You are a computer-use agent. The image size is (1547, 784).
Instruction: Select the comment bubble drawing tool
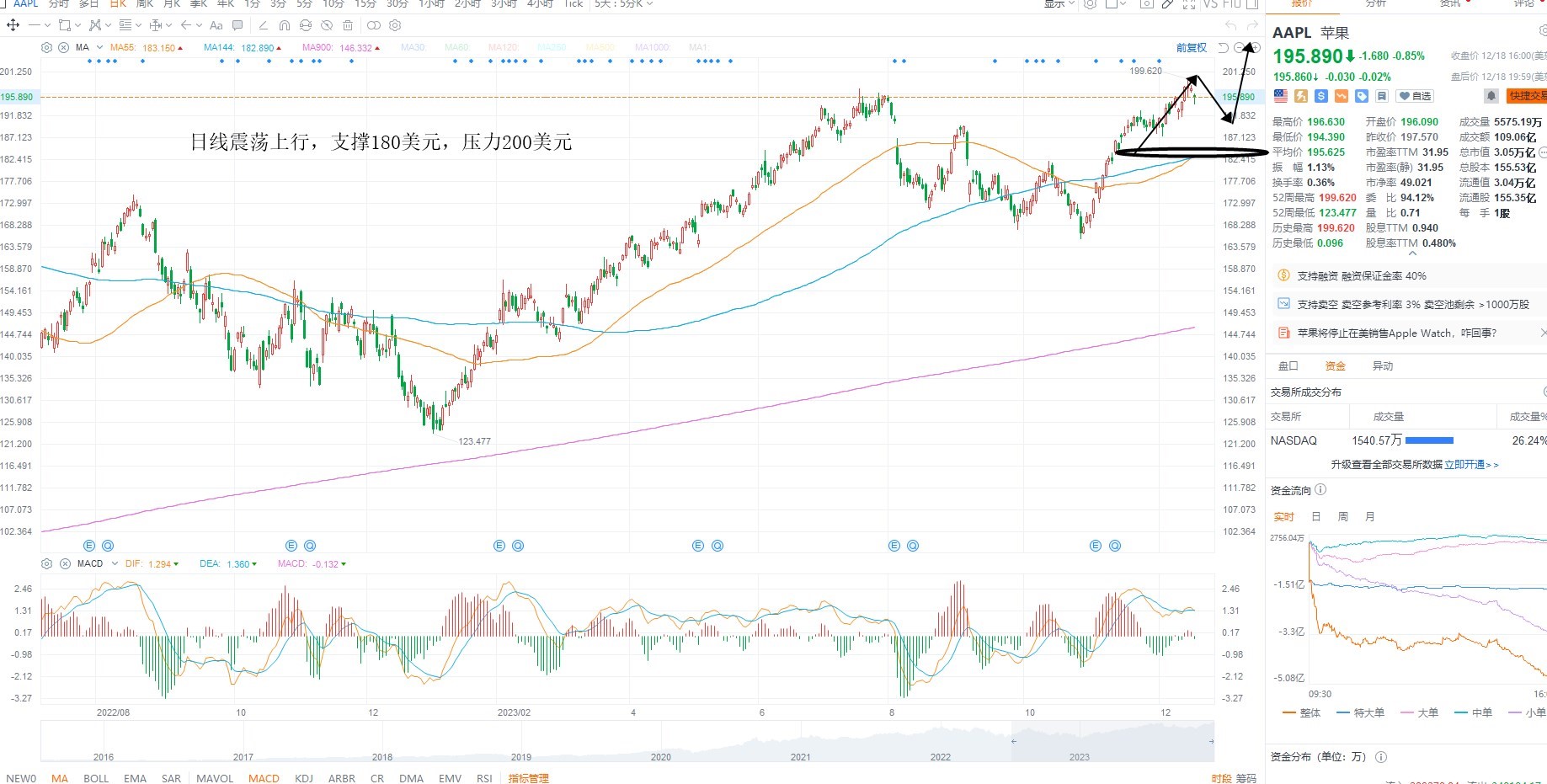(x=237, y=25)
